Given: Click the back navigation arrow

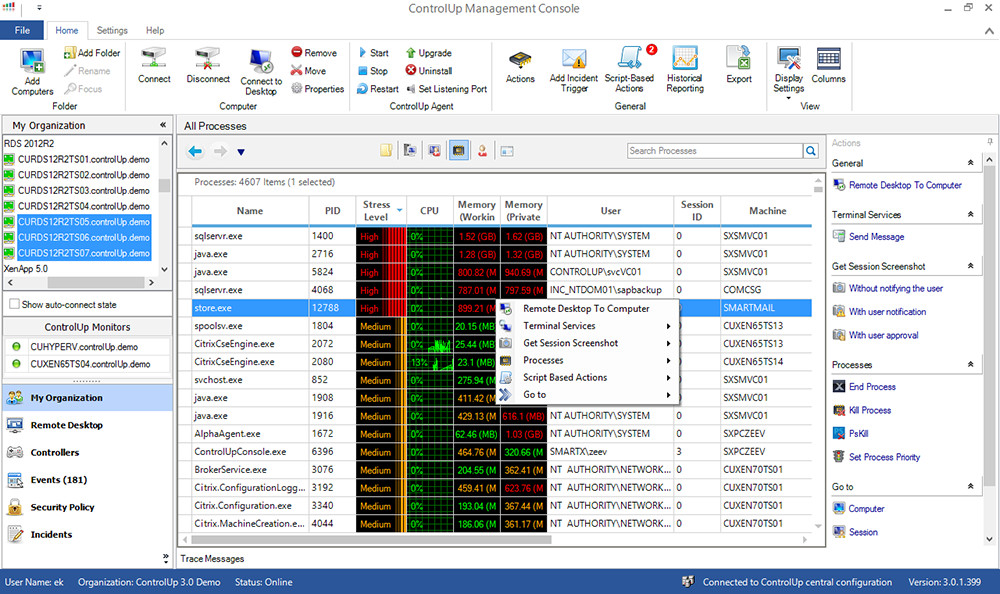Looking at the screenshot, I should pyautogui.click(x=195, y=151).
